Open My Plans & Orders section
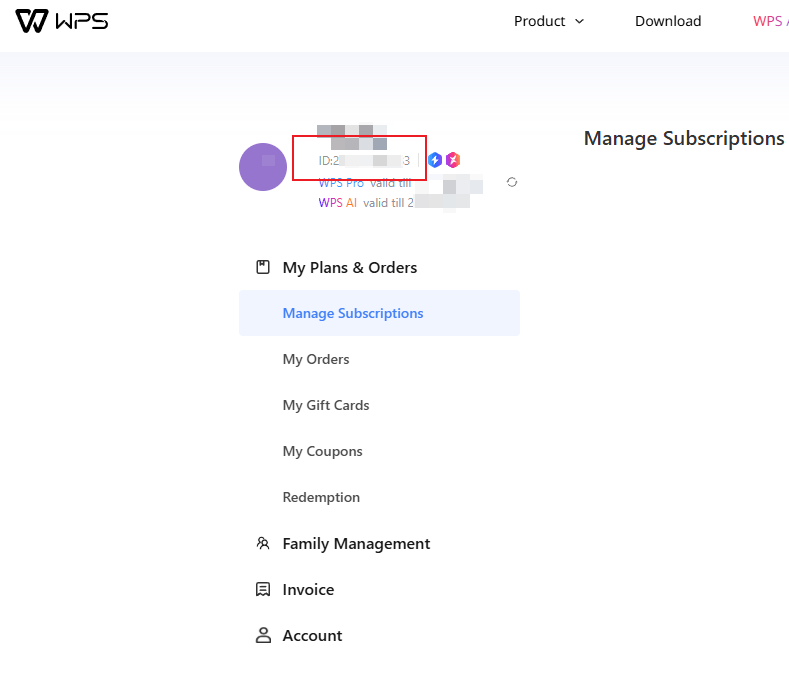The image size is (789, 689). pos(350,267)
